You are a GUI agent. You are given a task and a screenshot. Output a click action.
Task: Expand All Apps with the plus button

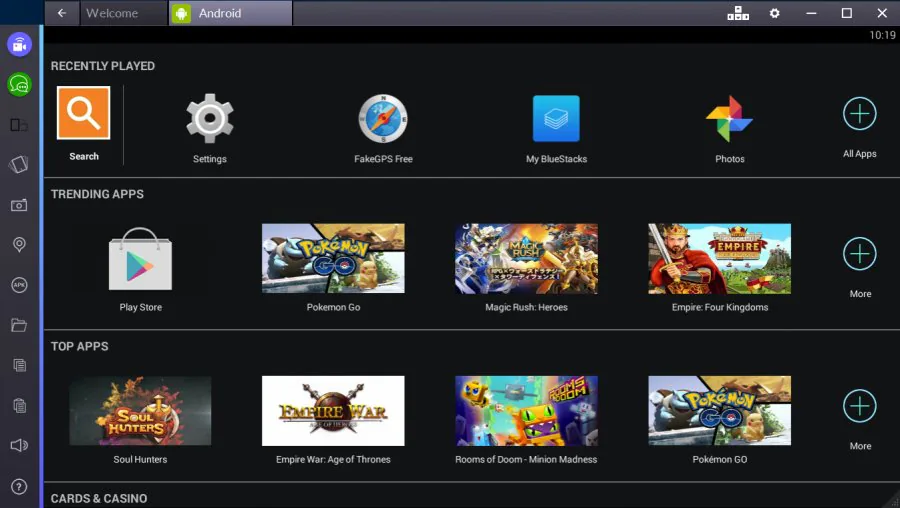(x=859, y=114)
